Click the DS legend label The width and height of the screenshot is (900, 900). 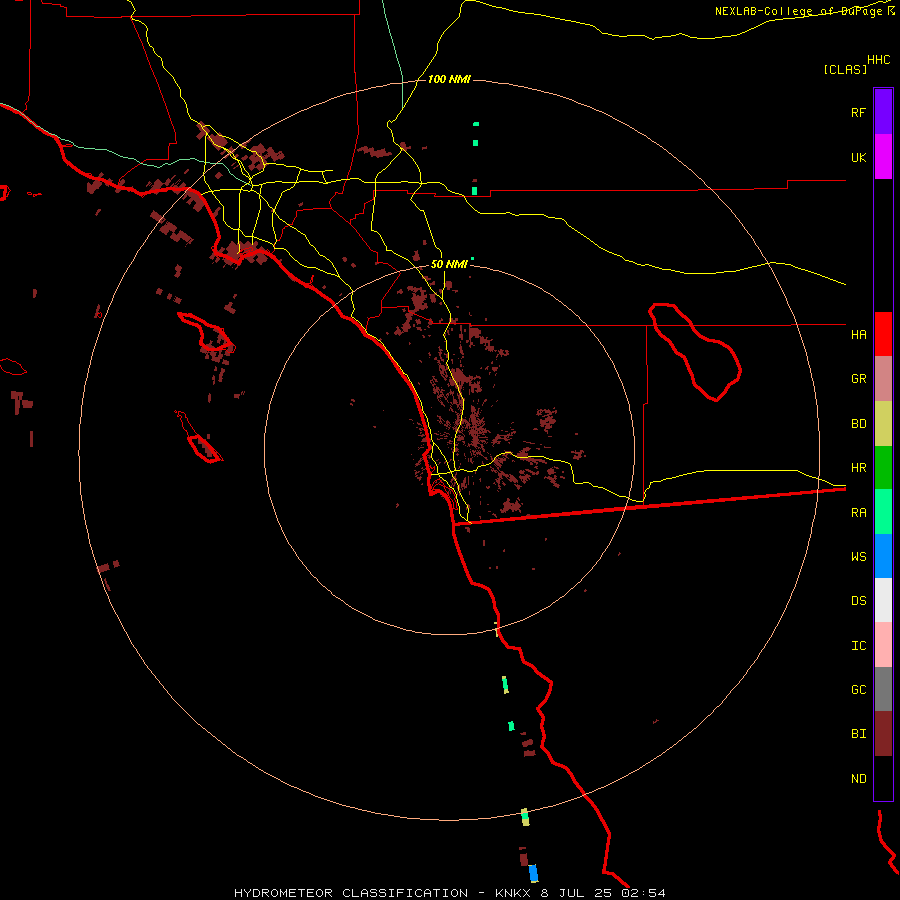[858, 600]
